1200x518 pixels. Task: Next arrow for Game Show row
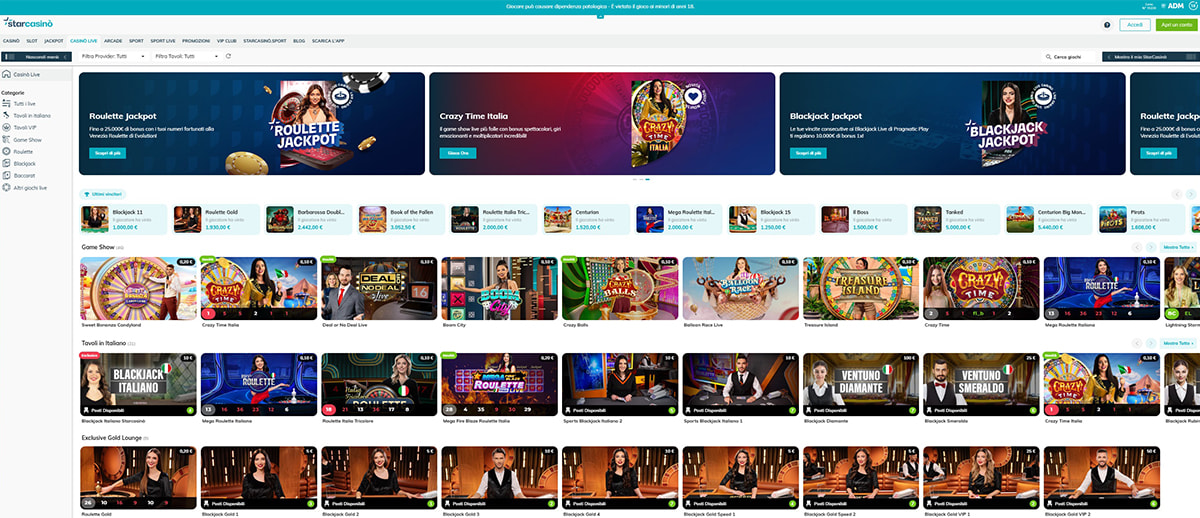click(1149, 247)
